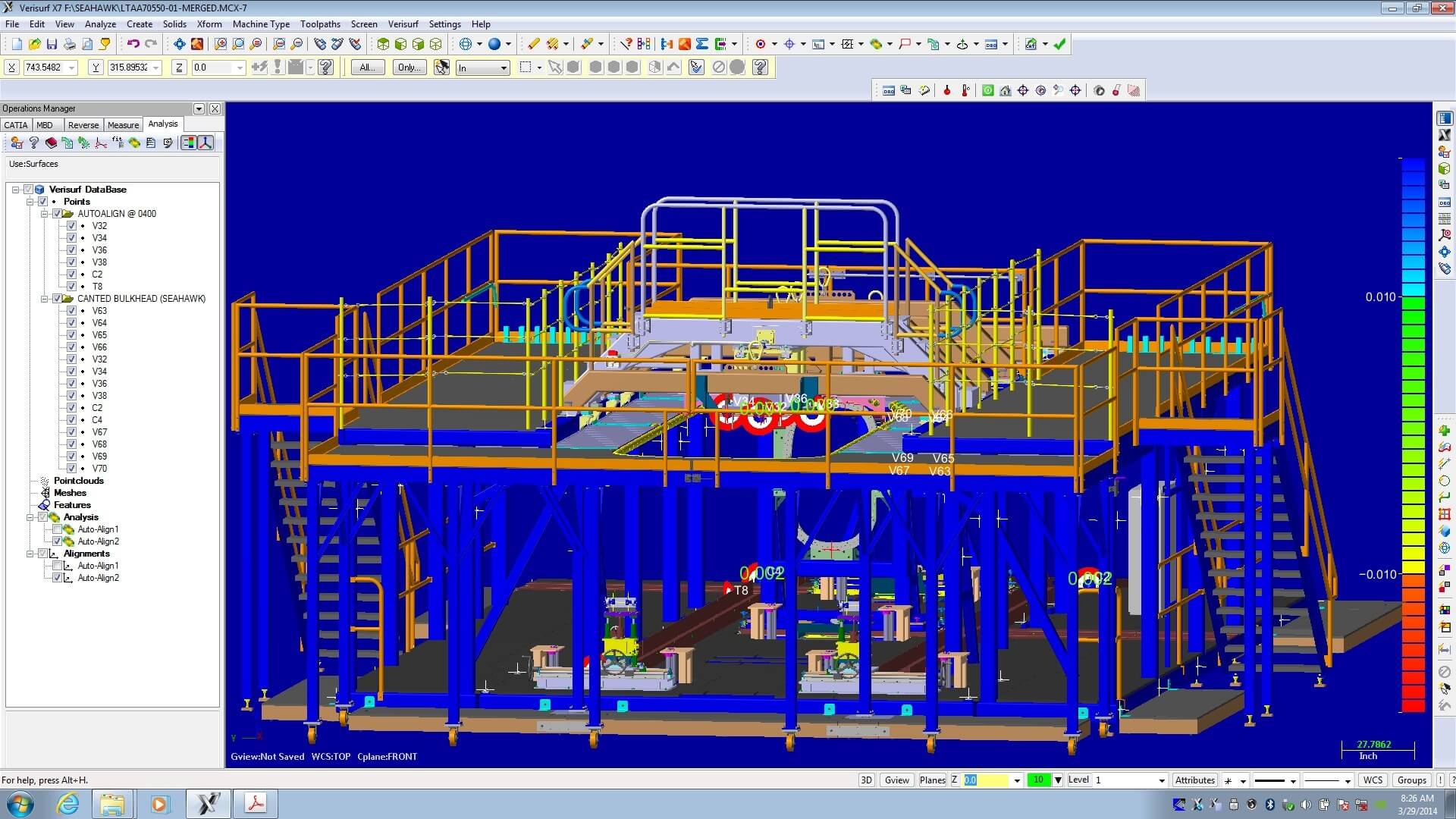Viewport: 1456px width, 819px height.
Task: Click the Redo arrow icon
Action: 150,44
